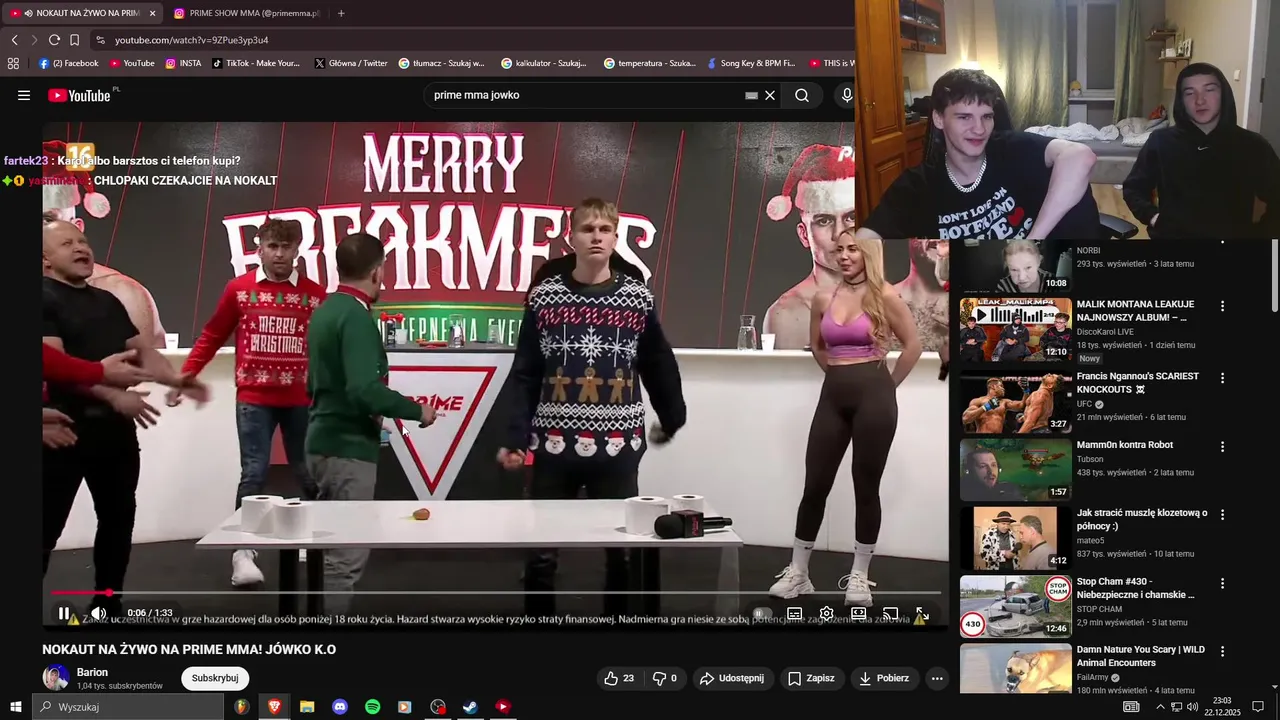The height and width of the screenshot is (720, 1280).
Task: Seek on the video progress bar
Action: pyautogui.click(x=496, y=593)
